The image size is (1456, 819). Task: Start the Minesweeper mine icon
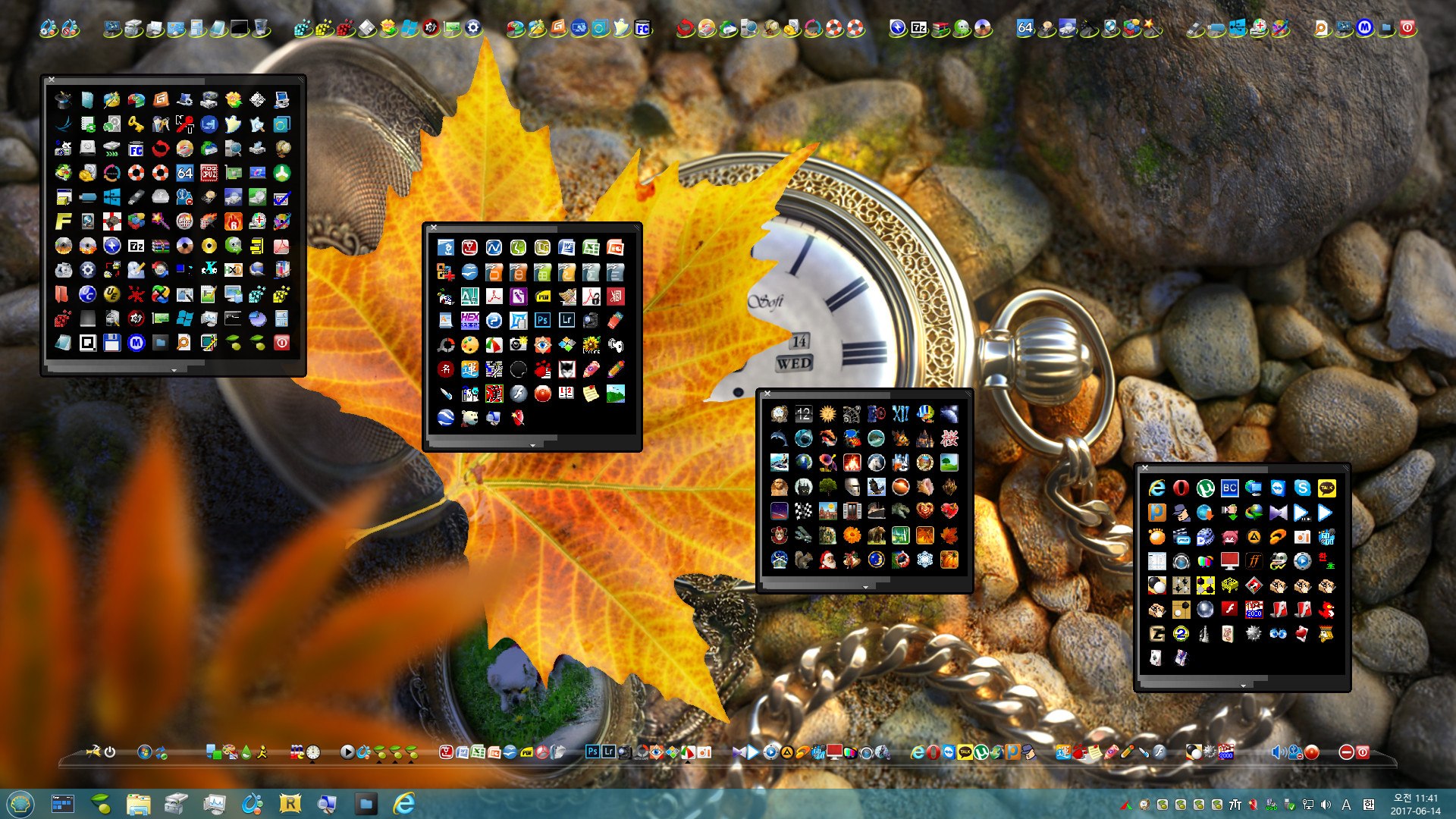(x=1254, y=633)
